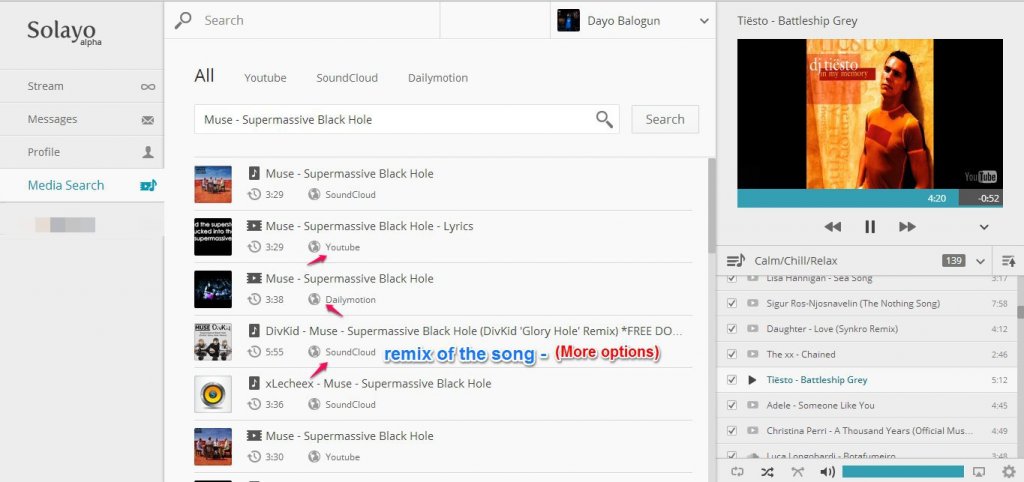Viewport: 1024px width, 482px height.
Task: Adjust the volume slider bar
Action: point(903,472)
